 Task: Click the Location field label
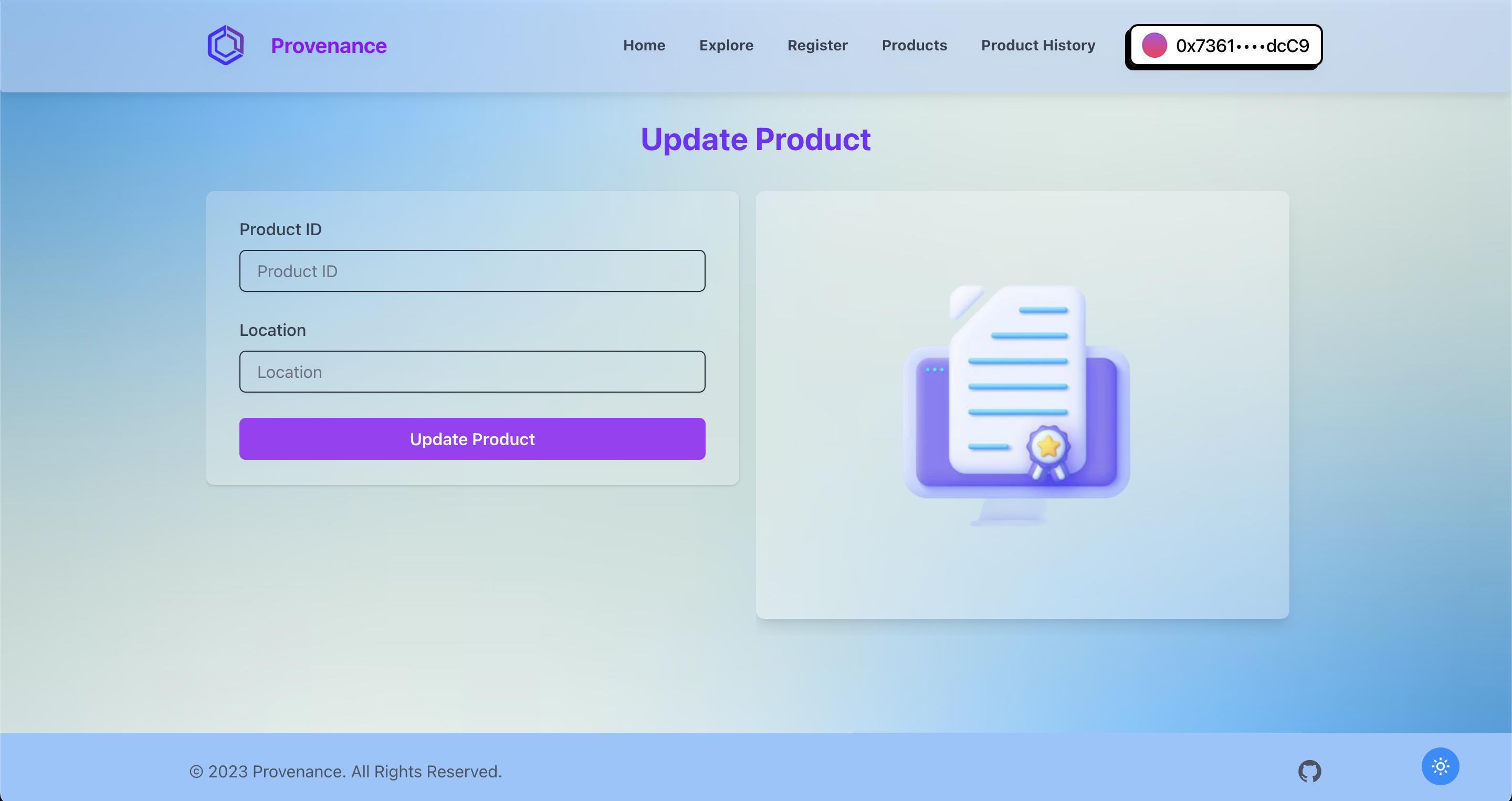click(272, 330)
